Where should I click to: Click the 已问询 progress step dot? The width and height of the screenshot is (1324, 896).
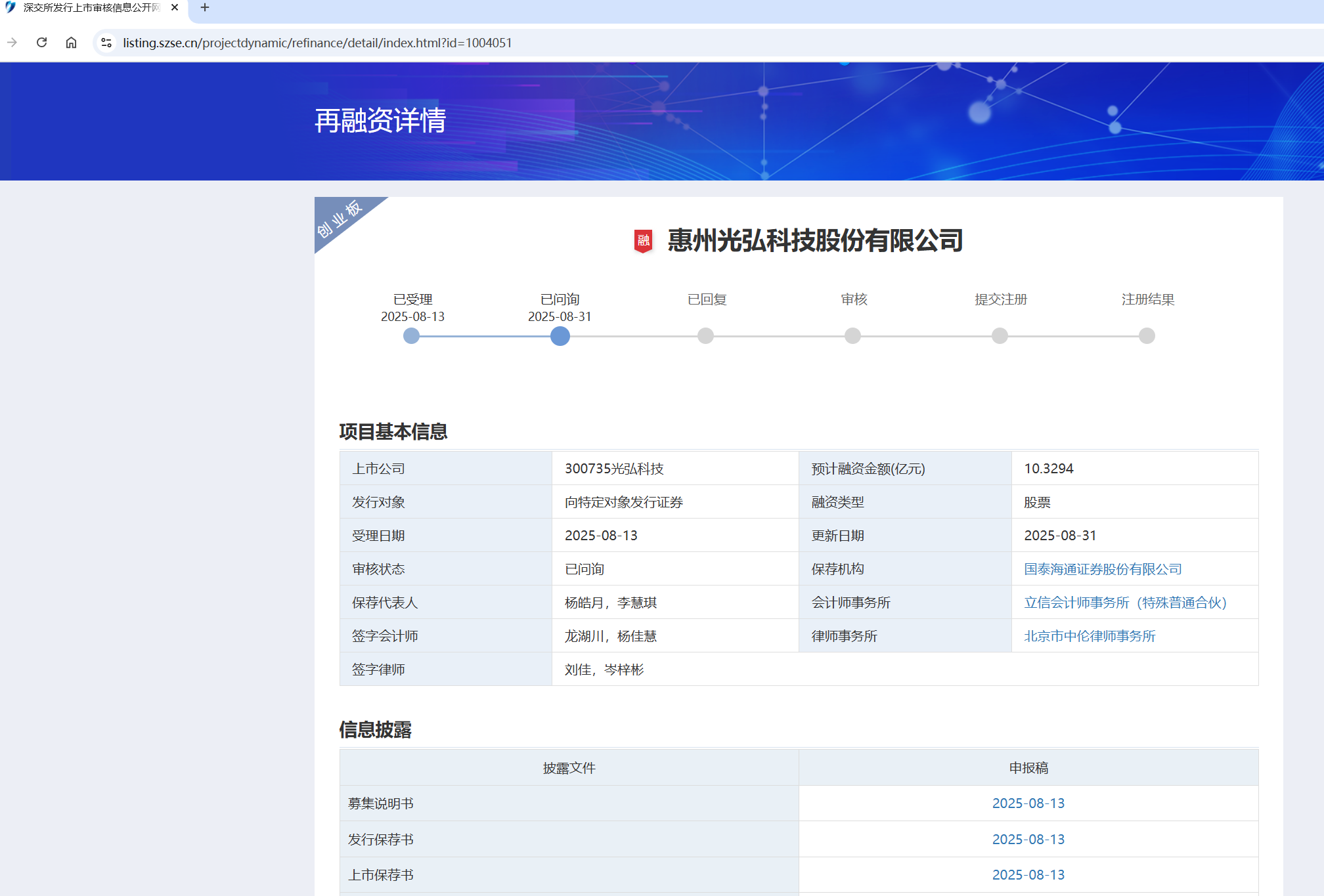[560, 336]
